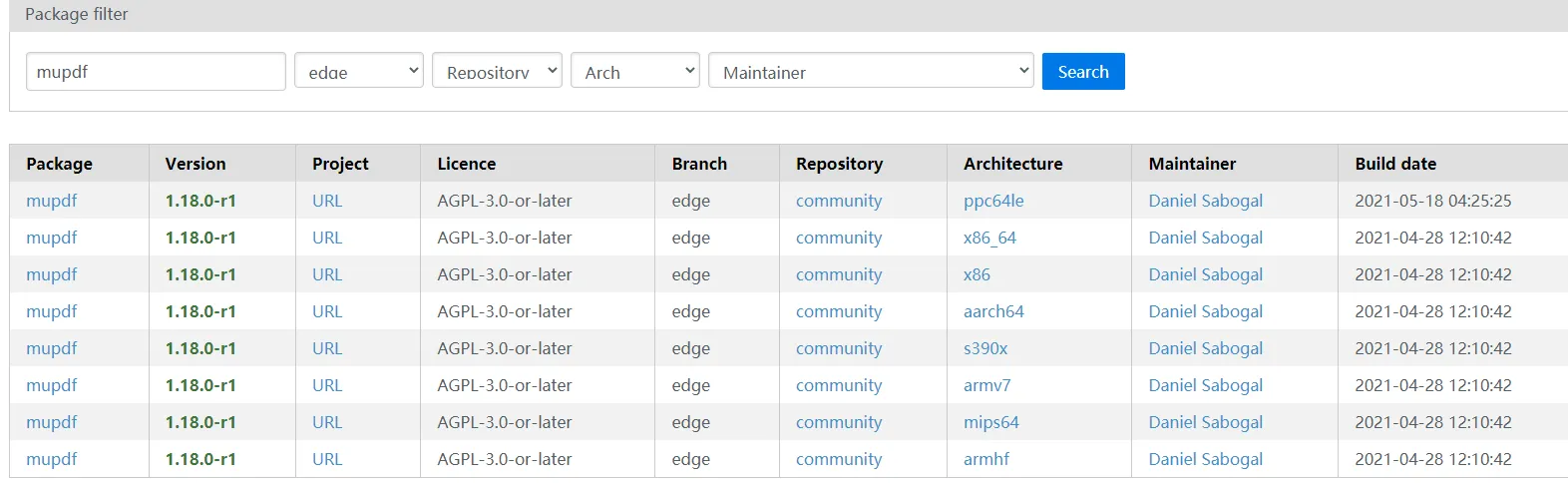
Task: Click Daniel Sabogal maintainer link in ppc64le row
Action: (x=1205, y=201)
